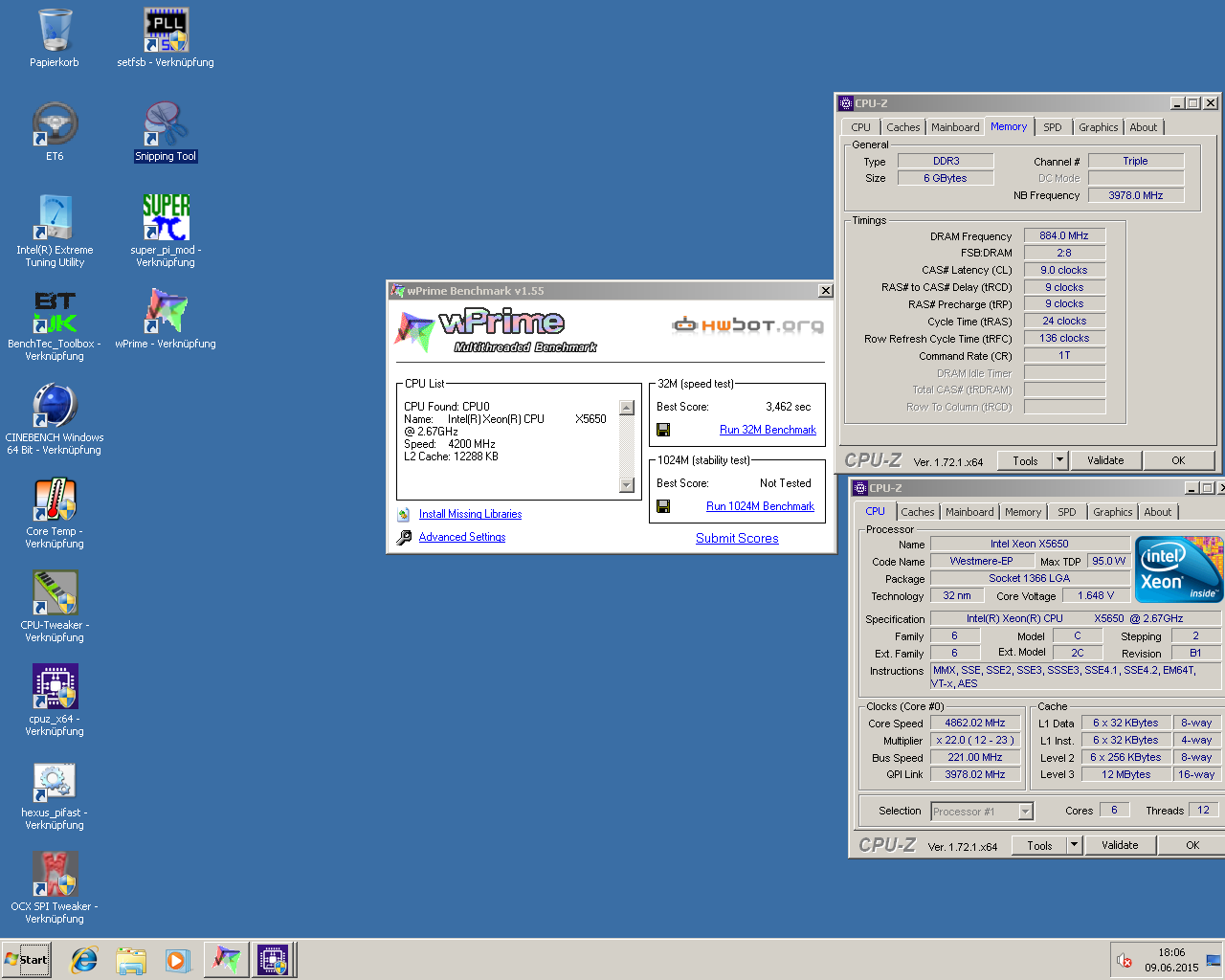Open BenchTec_Toolbox shortcut icon
The height and width of the screenshot is (980, 1225).
point(55,311)
